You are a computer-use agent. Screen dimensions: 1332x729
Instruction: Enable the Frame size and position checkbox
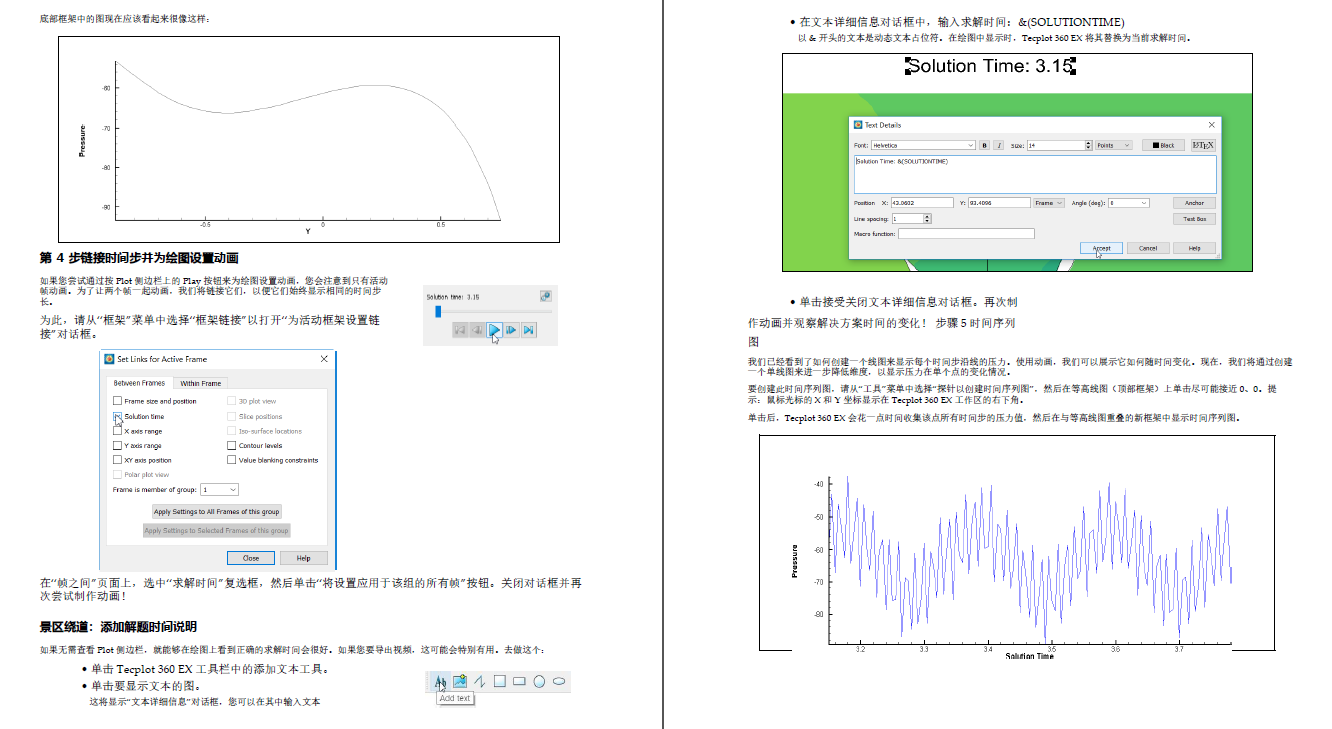[117, 401]
